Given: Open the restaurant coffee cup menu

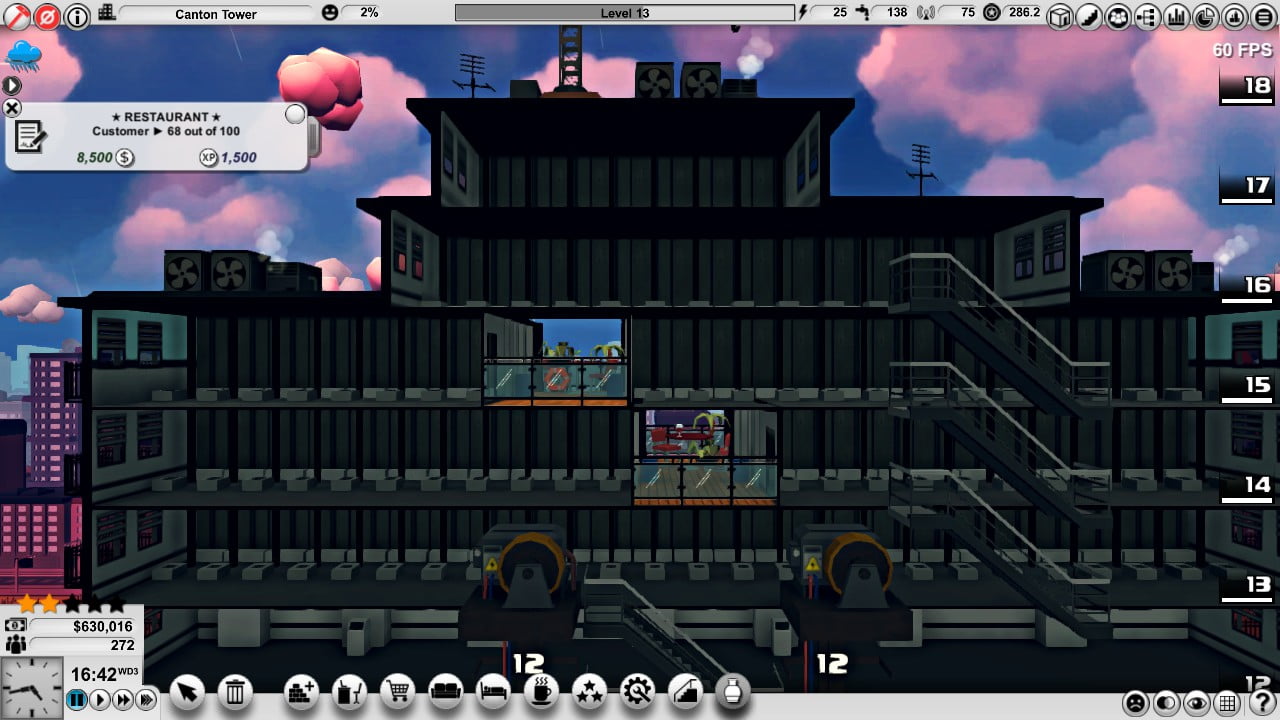Looking at the screenshot, I should [x=542, y=691].
